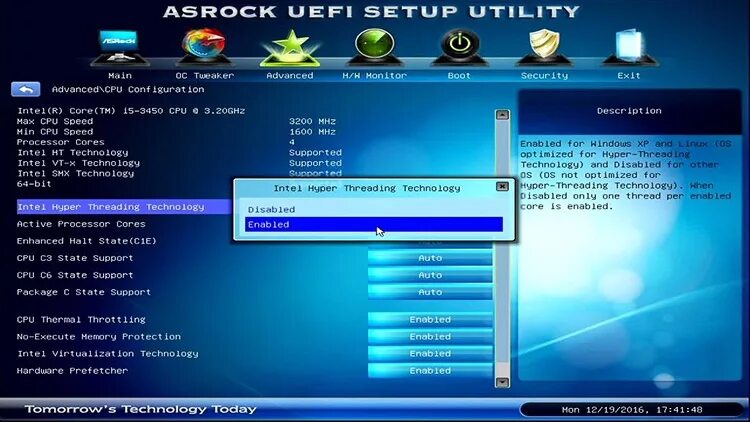Select the Main menu label
The width and height of the screenshot is (750, 422).
120,76
